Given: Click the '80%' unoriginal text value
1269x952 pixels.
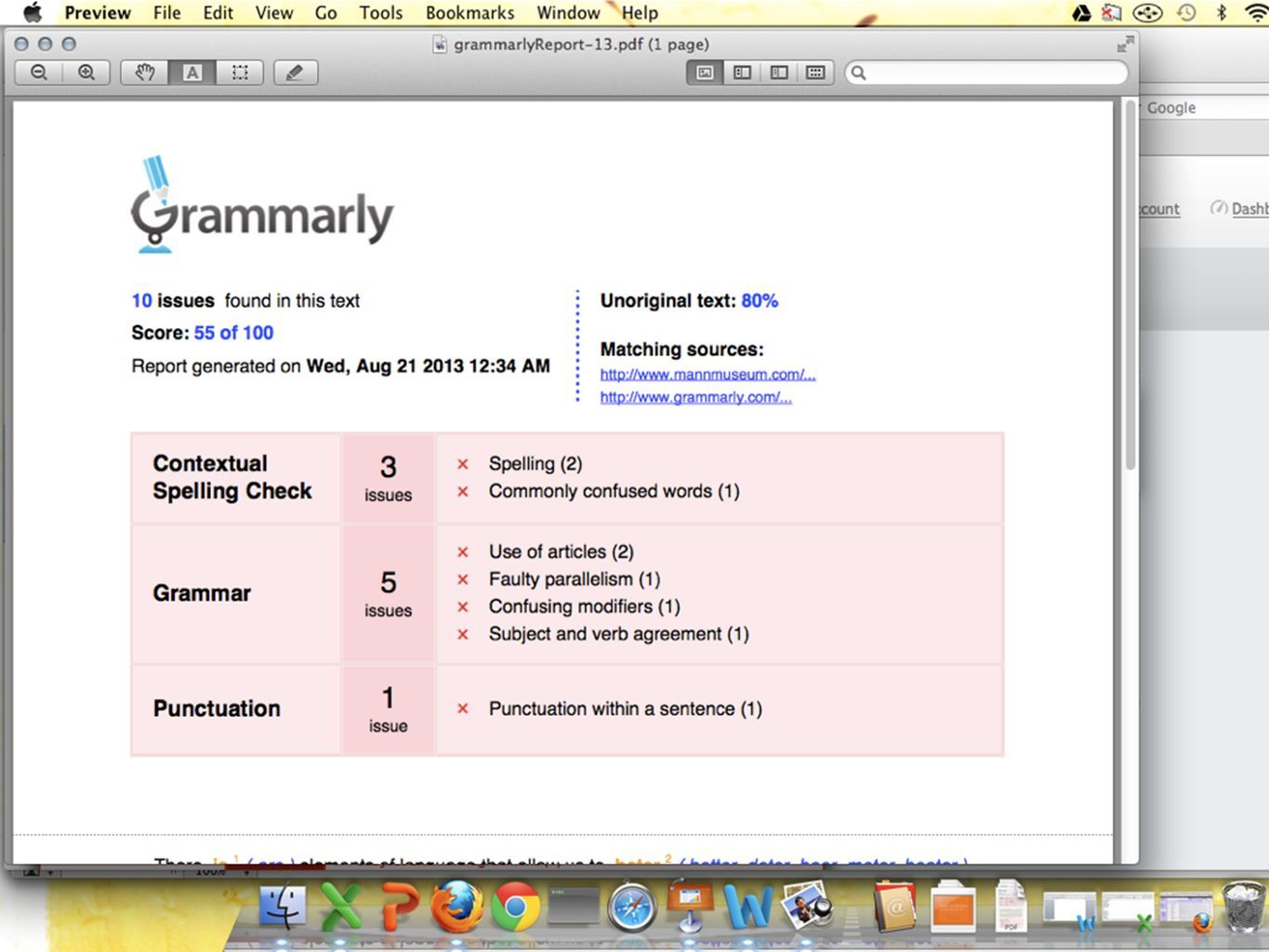Looking at the screenshot, I should pyautogui.click(x=760, y=300).
